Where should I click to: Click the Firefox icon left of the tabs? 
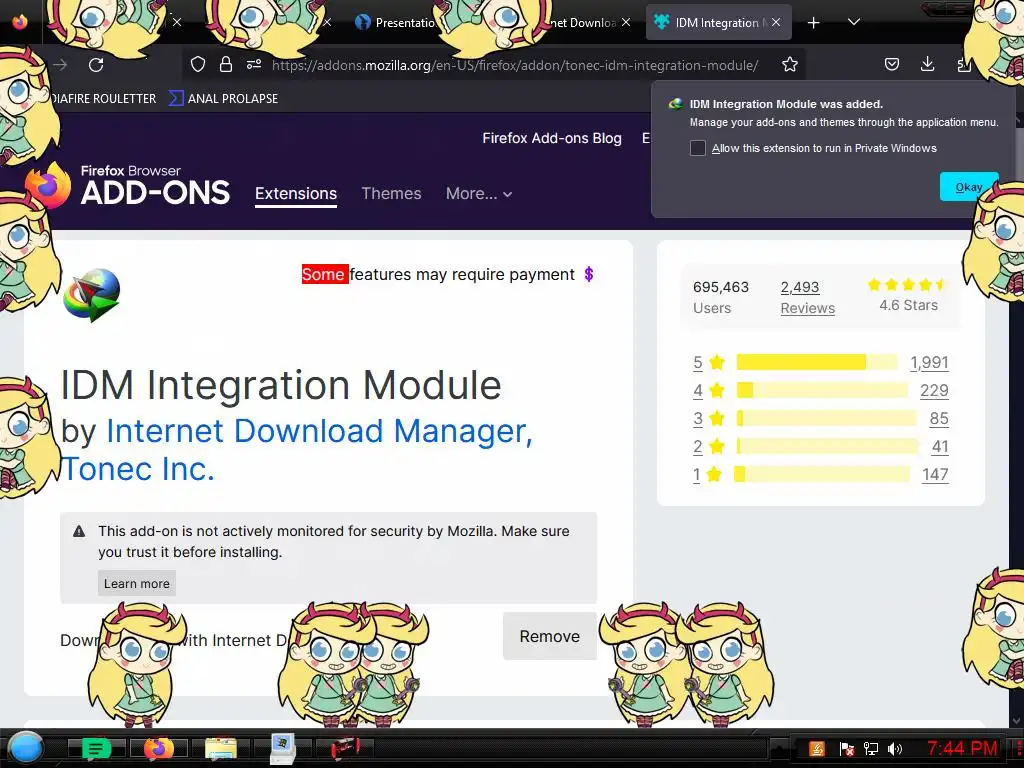point(20,22)
